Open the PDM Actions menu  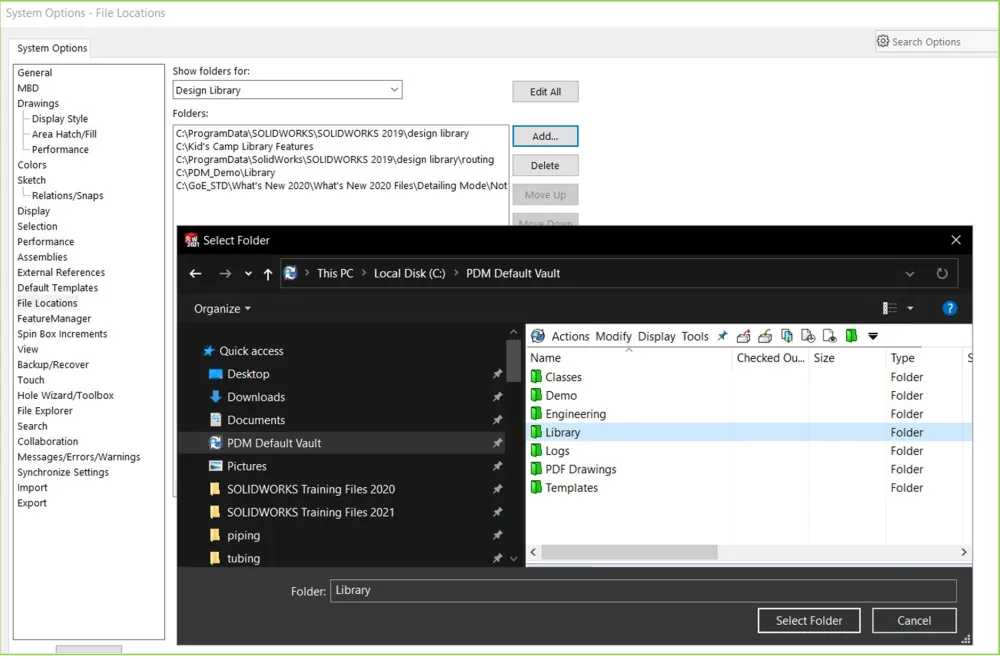point(570,336)
